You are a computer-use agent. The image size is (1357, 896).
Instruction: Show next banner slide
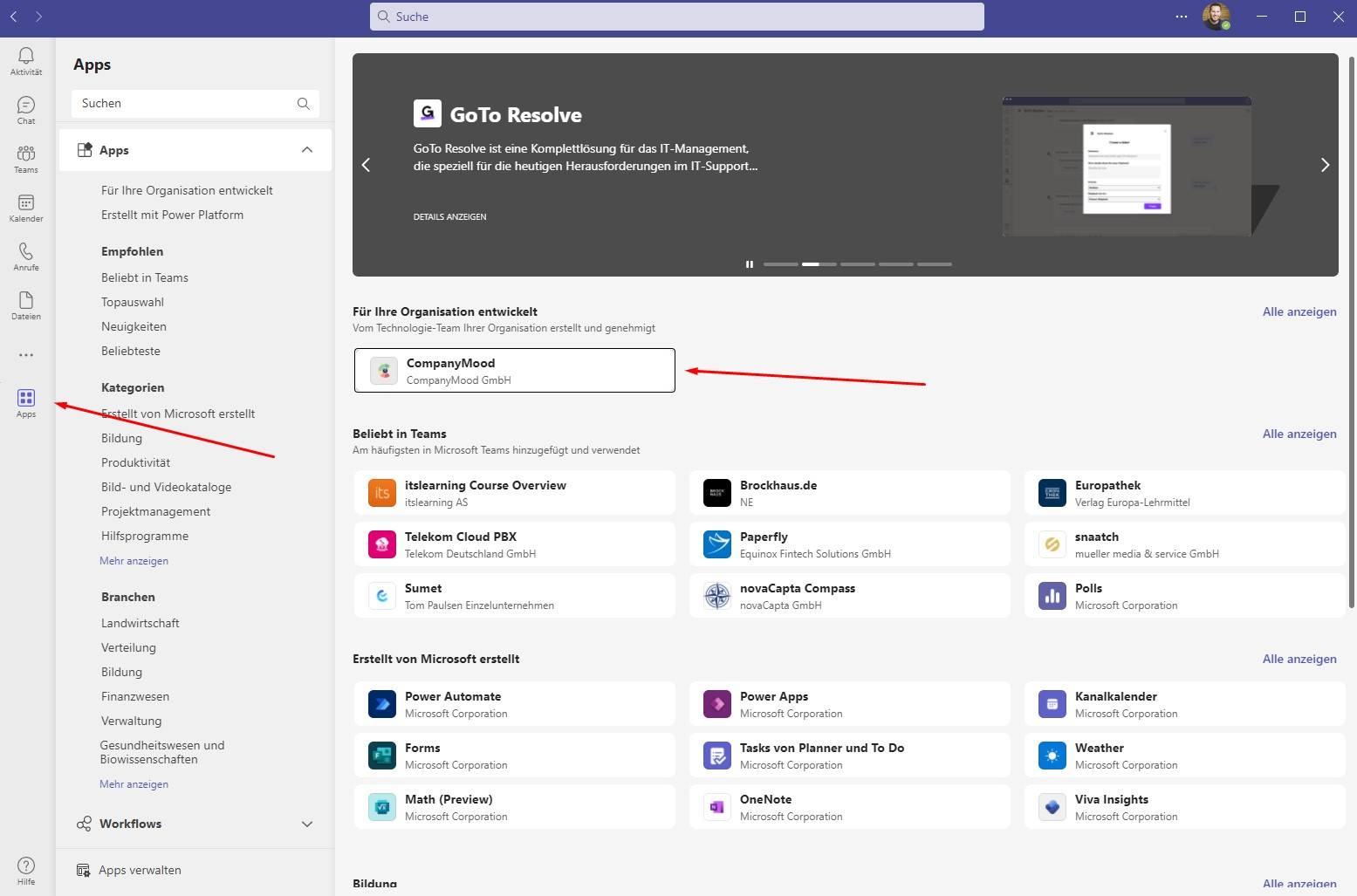point(1325,165)
